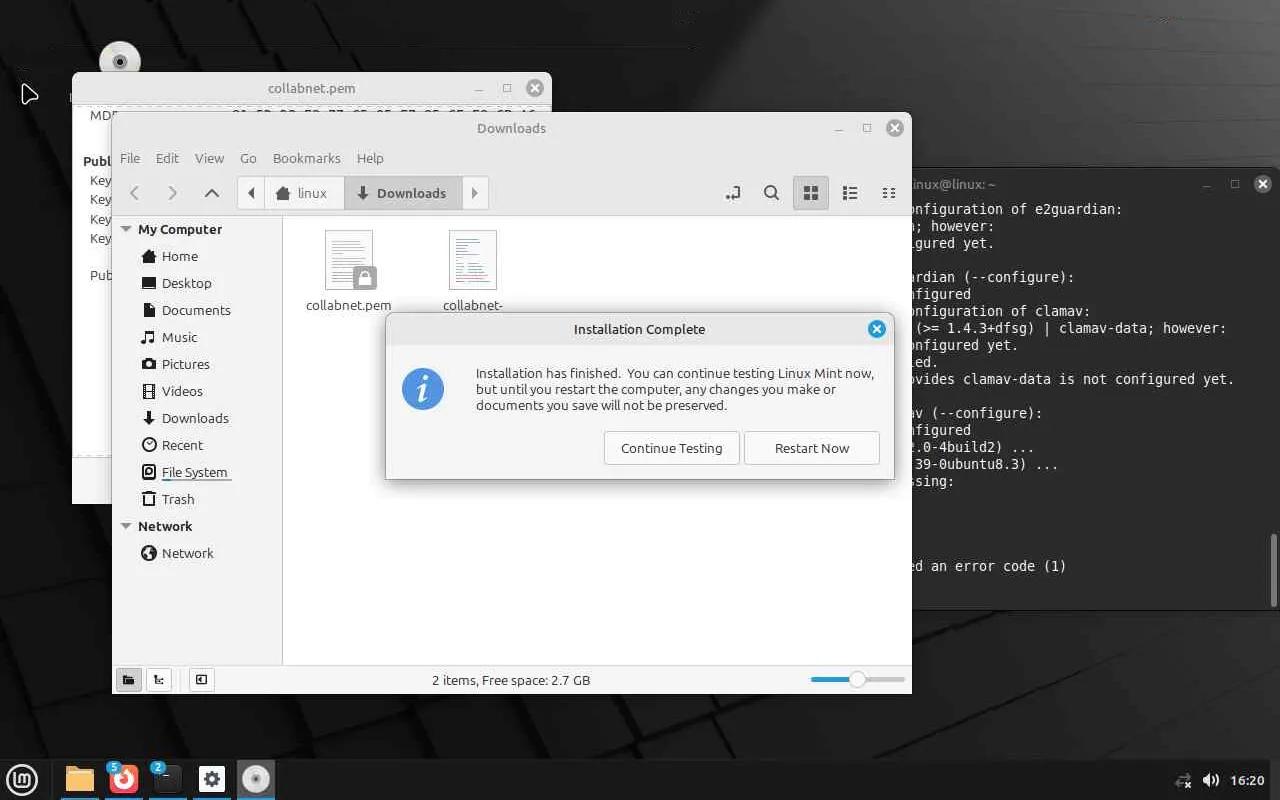Show the tree view via status bar button
1280x800 pixels.
click(x=159, y=680)
